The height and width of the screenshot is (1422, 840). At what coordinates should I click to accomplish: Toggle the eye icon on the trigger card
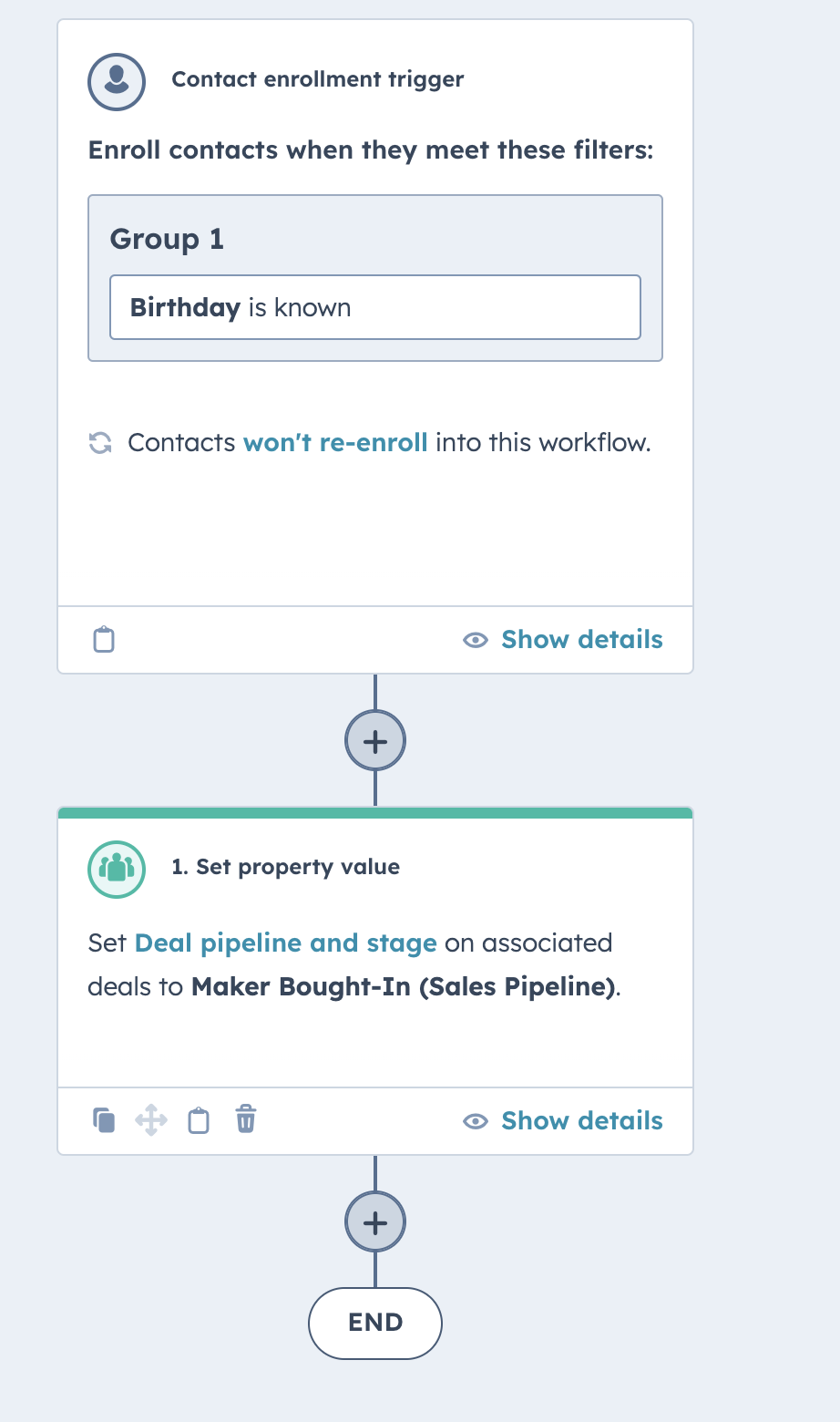[476, 640]
